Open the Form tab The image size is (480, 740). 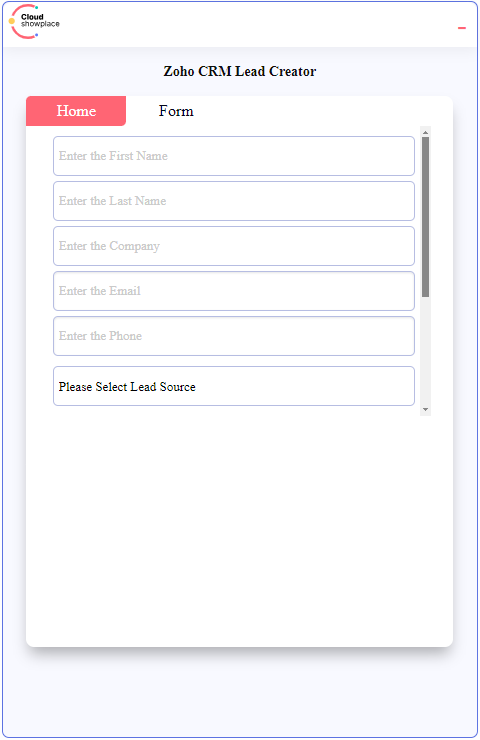(x=176, y=111)
